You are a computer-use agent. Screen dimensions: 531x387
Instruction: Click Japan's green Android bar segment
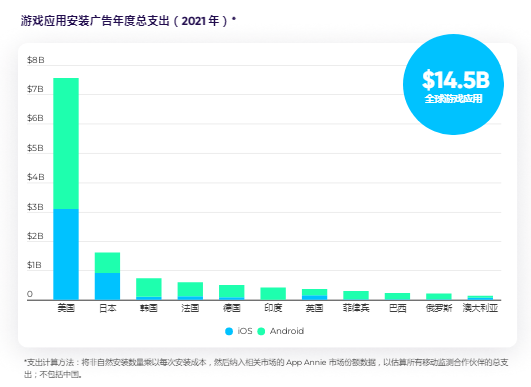107,263
